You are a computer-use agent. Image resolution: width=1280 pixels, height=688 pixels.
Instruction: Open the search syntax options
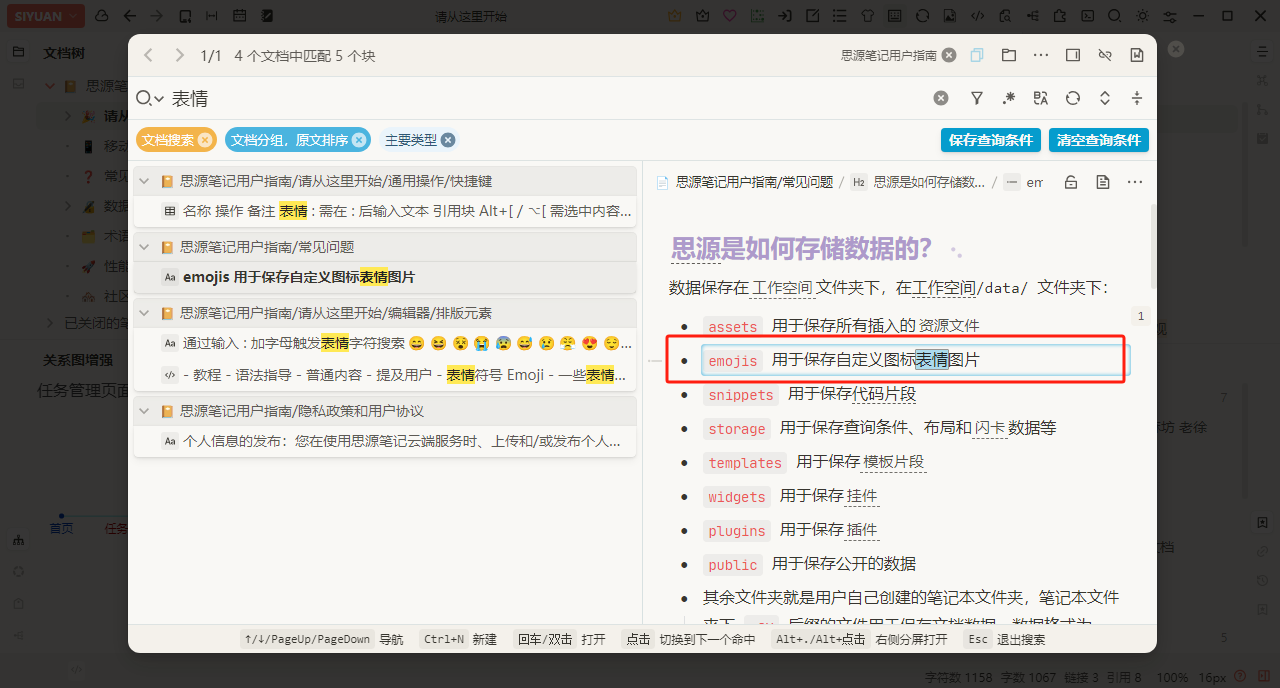1009,98
